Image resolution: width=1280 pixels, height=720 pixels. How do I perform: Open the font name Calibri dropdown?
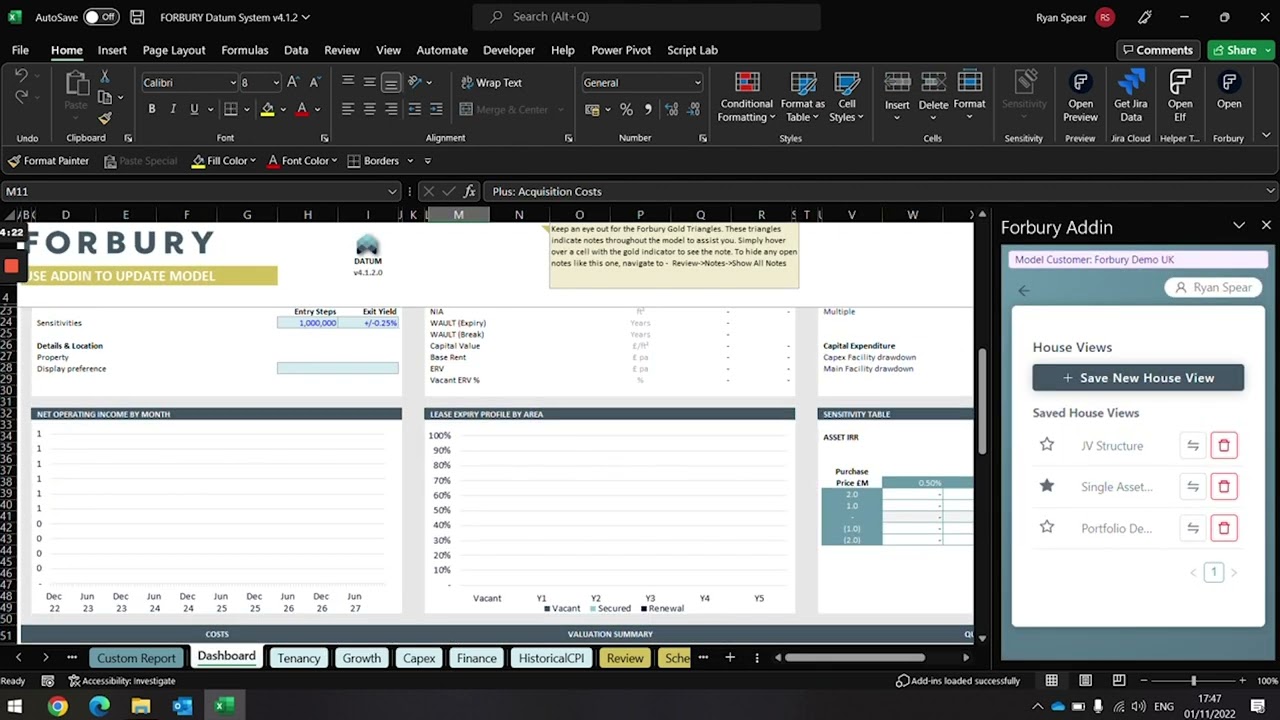click(233, 83)
